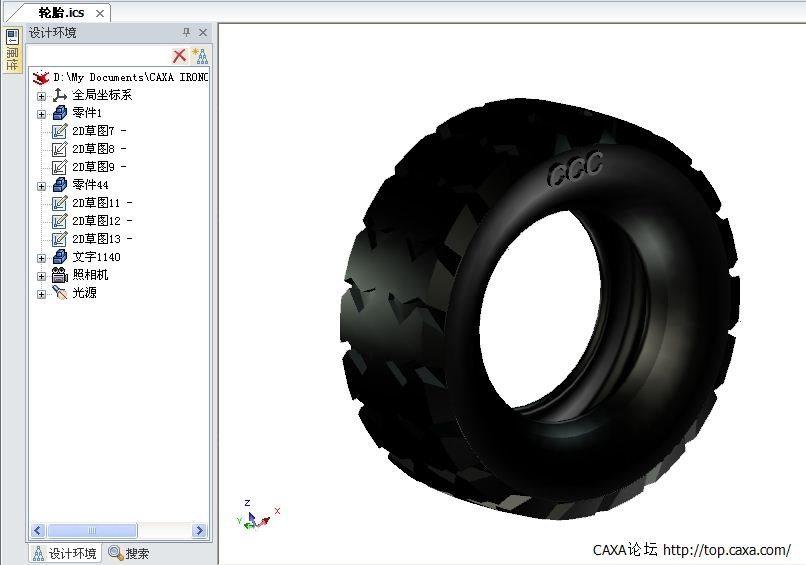Switch to 设计环境 bottom tab
The image size is (806, 565).
coord(65,553)
